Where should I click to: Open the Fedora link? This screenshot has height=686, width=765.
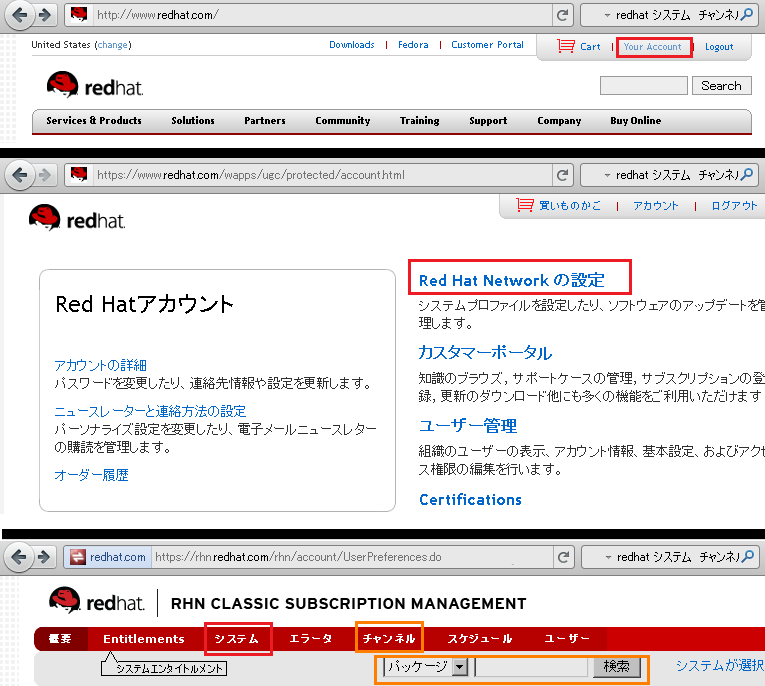tap(413, 45)
